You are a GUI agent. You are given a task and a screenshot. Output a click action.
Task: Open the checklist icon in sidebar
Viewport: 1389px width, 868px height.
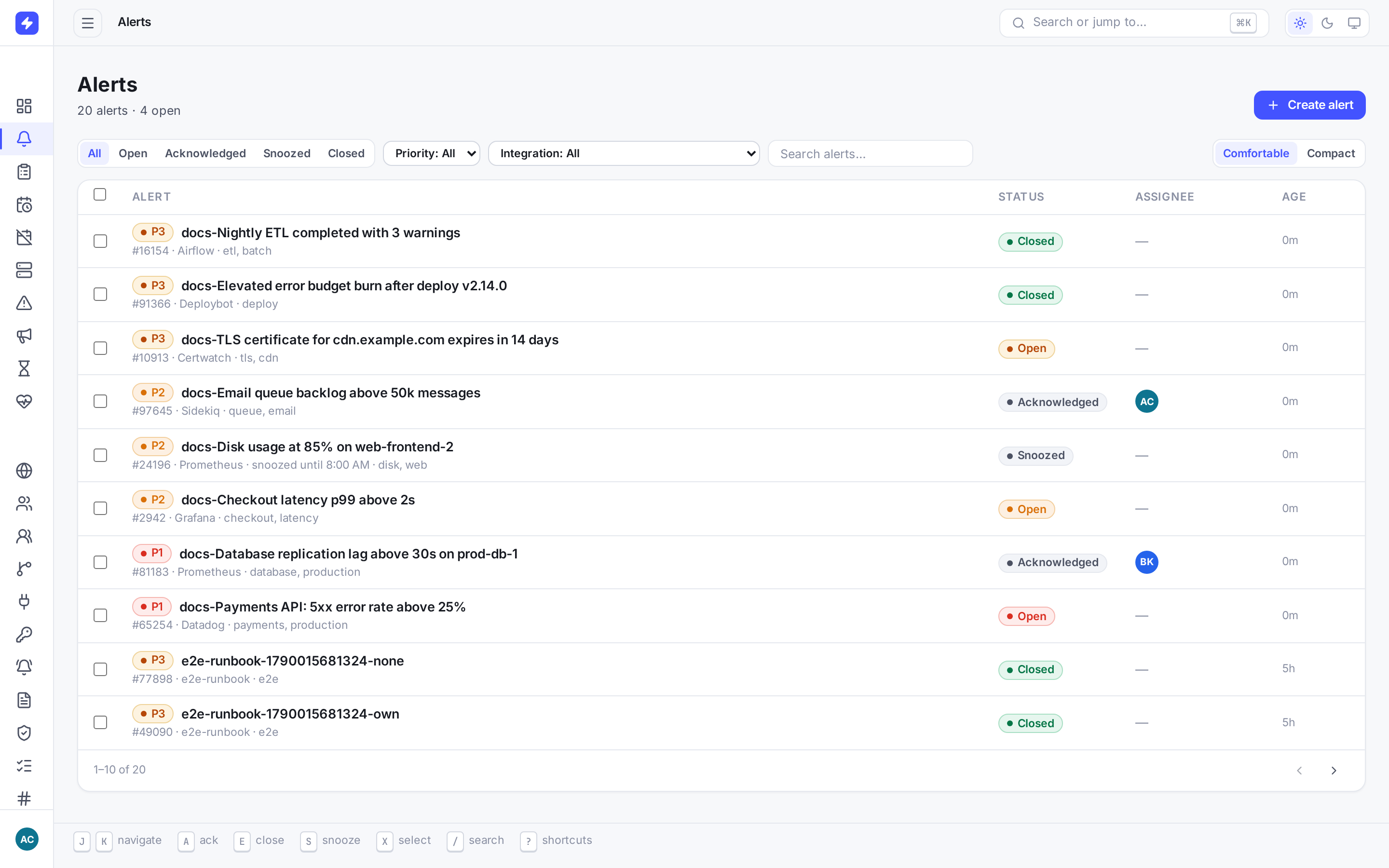(24, 766)
